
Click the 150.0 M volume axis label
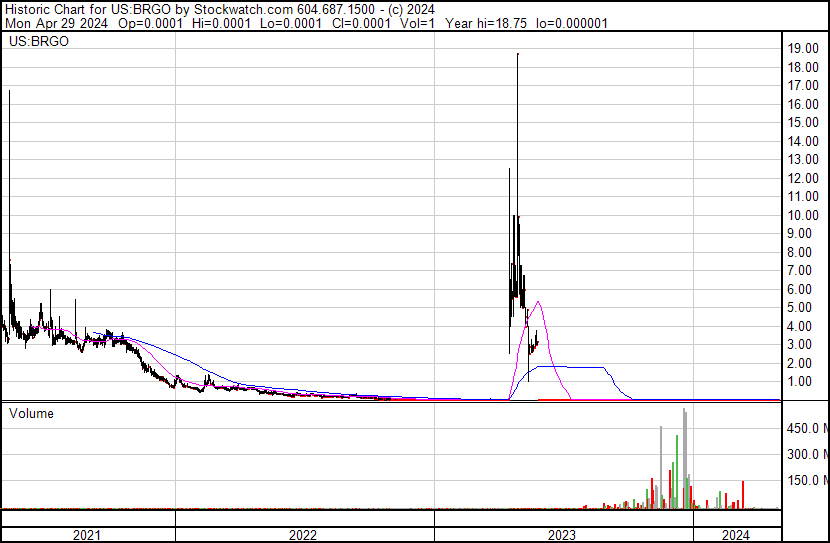click(808, 480)
